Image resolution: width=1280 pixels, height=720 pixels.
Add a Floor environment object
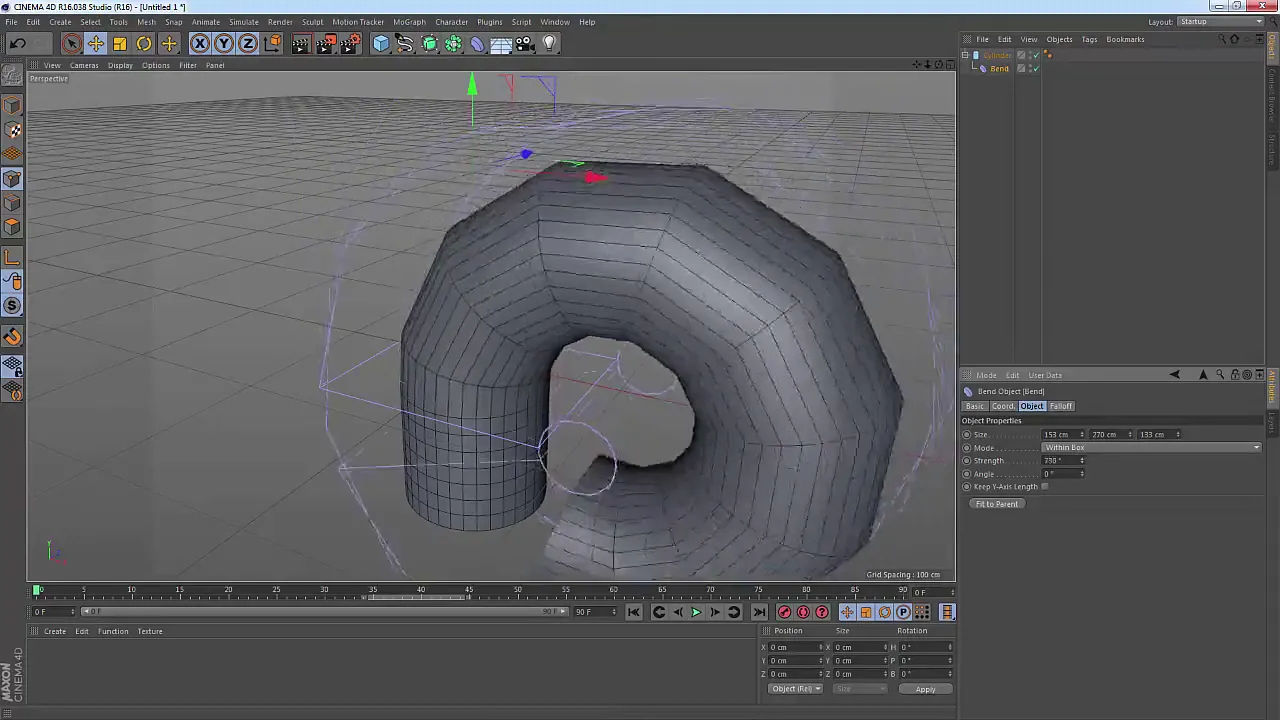501,43
